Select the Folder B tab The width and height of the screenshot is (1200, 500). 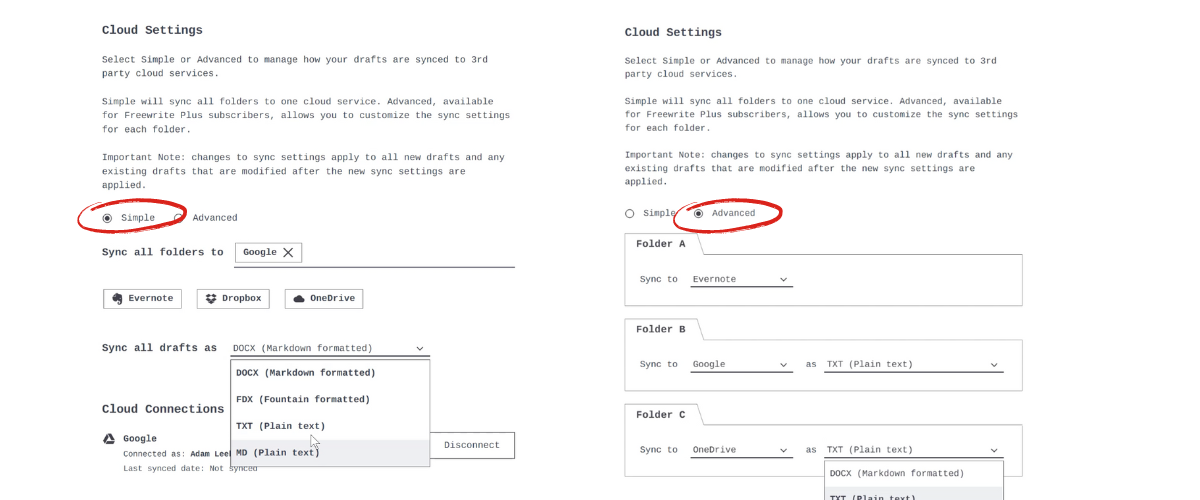pyautogui.click(x=661, y=329)
